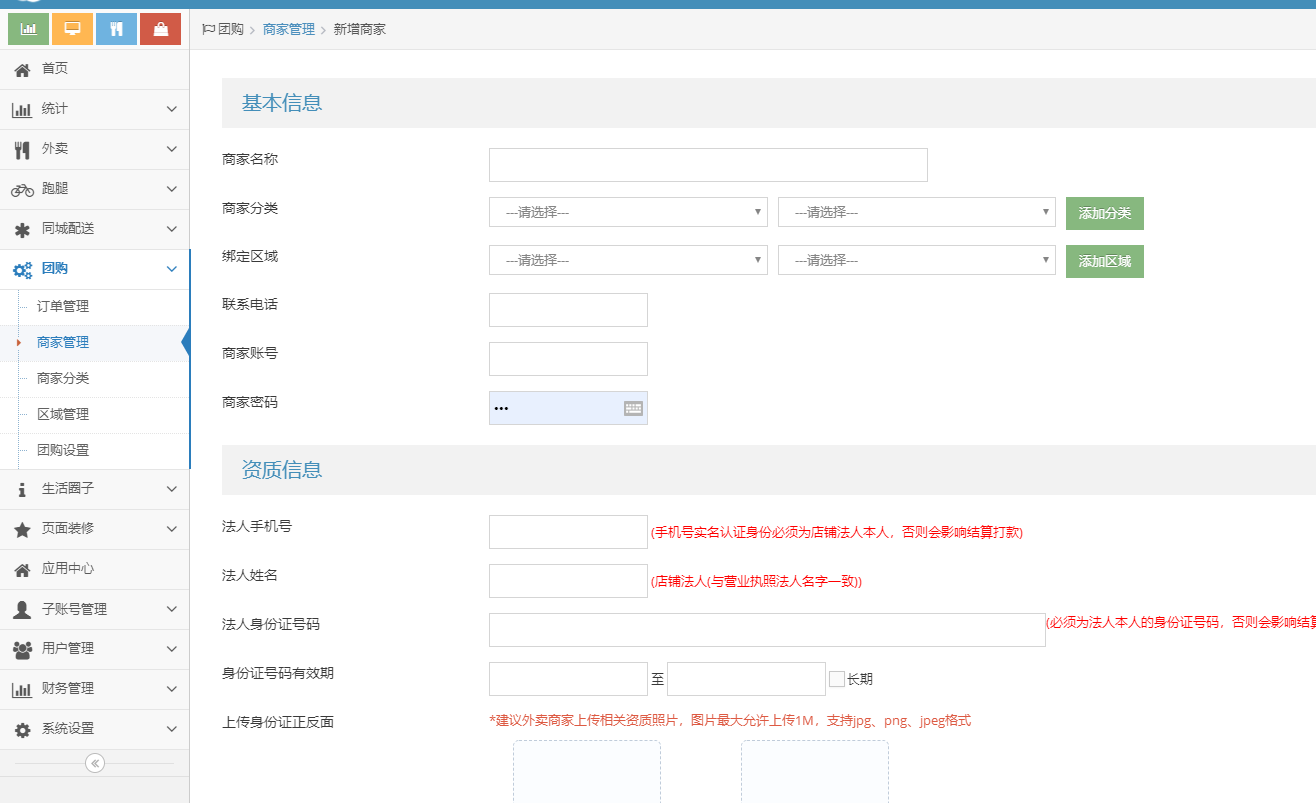The height and width of the screenshot is (803, 1316).
Task: Expand the 外卖 sidebar menu
Action: (x=94, y=149)
